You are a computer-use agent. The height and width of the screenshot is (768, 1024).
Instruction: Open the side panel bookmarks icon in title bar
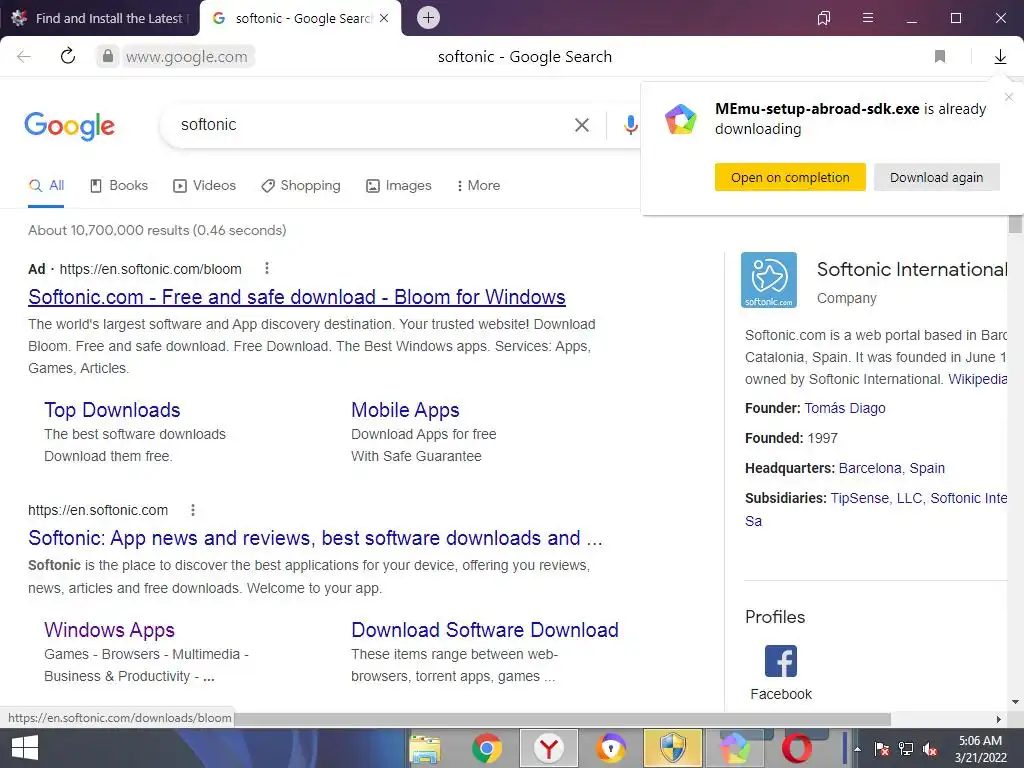coord(824,18)
